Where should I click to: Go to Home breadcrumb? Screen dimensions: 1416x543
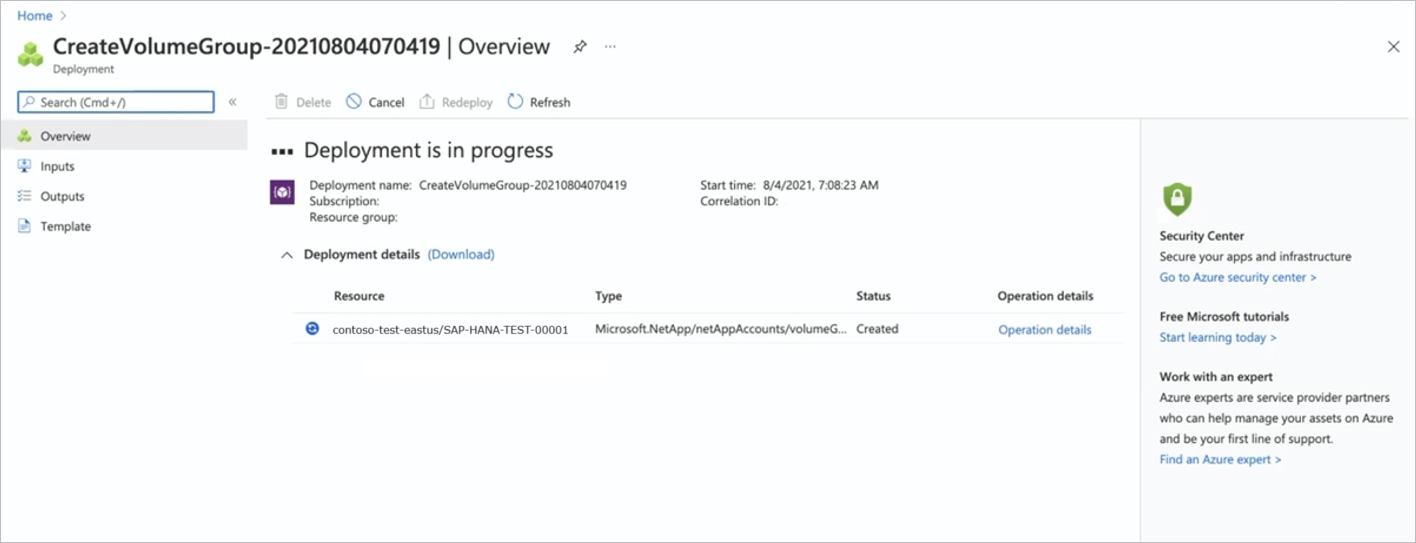pos(35,16)
